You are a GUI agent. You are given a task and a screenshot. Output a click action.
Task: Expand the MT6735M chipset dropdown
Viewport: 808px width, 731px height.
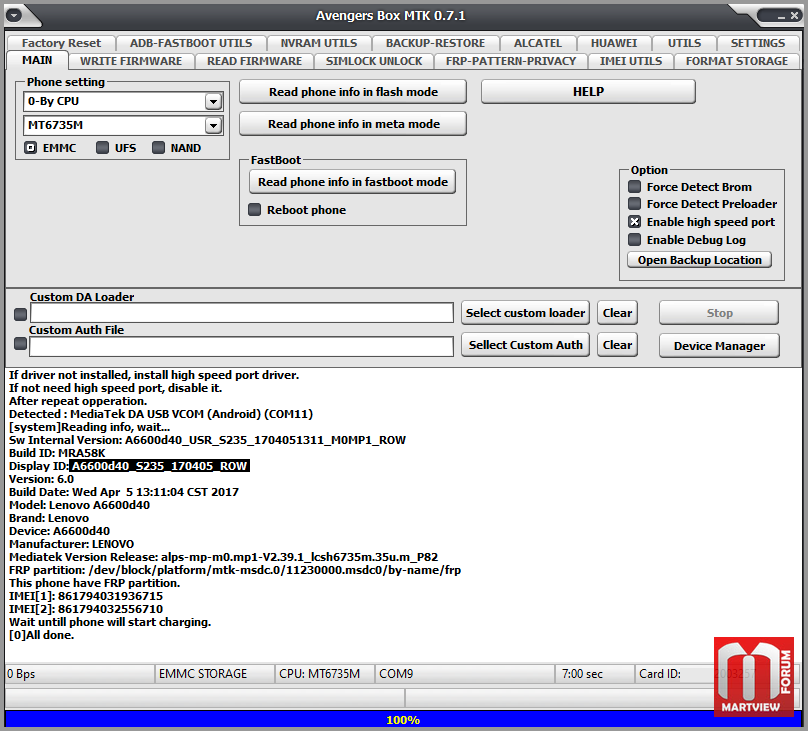click(x=213, y=125)
